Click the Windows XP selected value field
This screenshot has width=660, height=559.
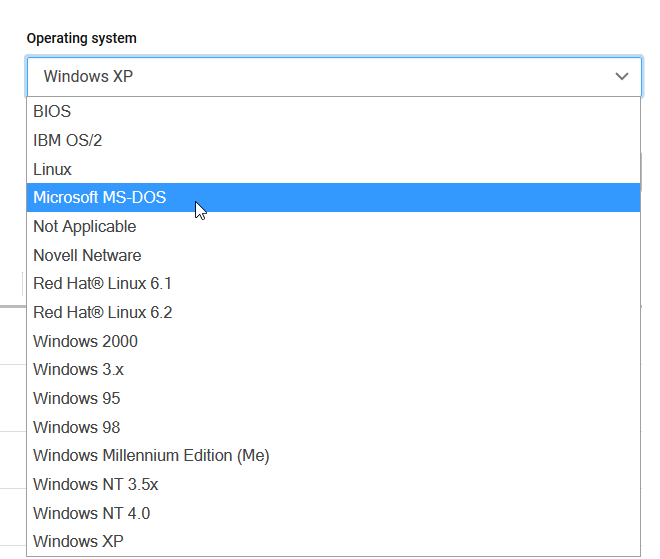click(x=88, y=76)
